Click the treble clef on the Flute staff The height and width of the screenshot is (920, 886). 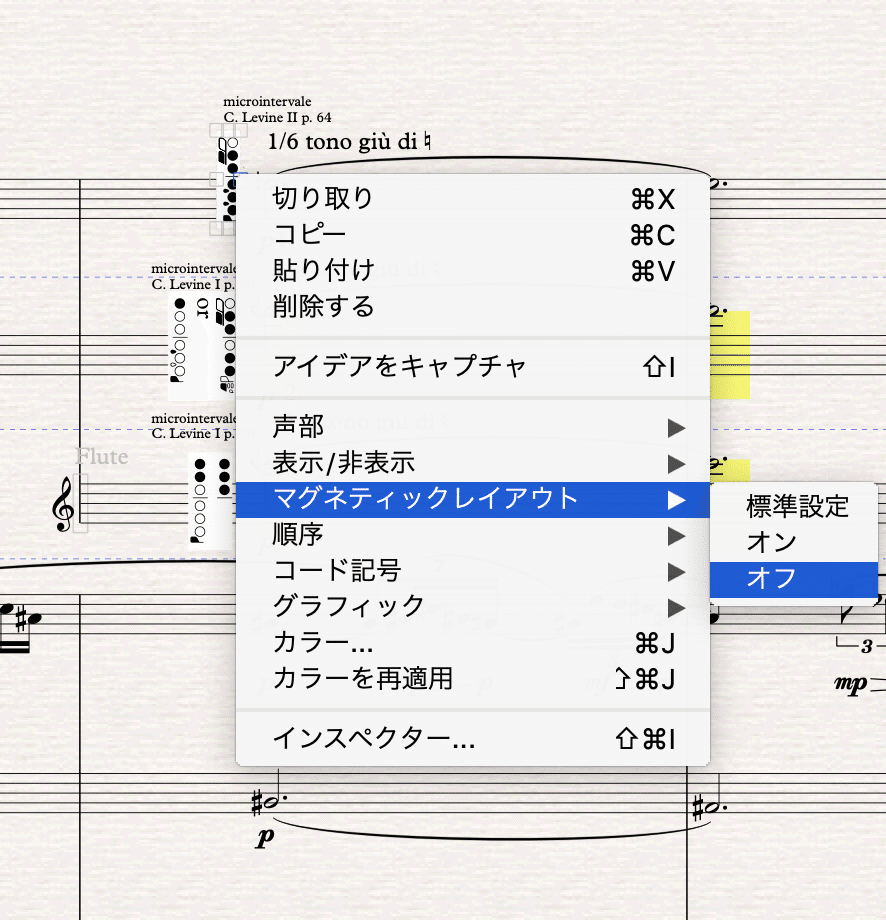point(63,504)
